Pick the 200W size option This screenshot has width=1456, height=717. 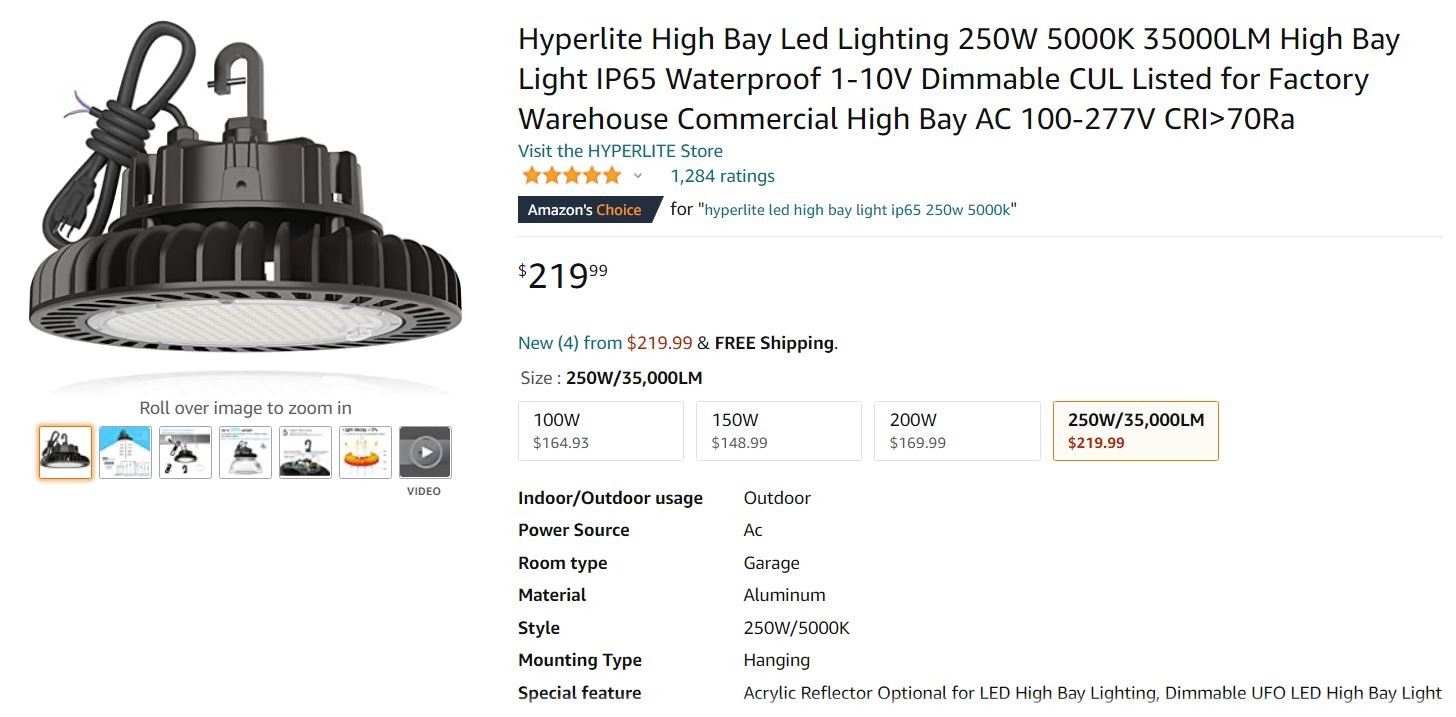956,431
